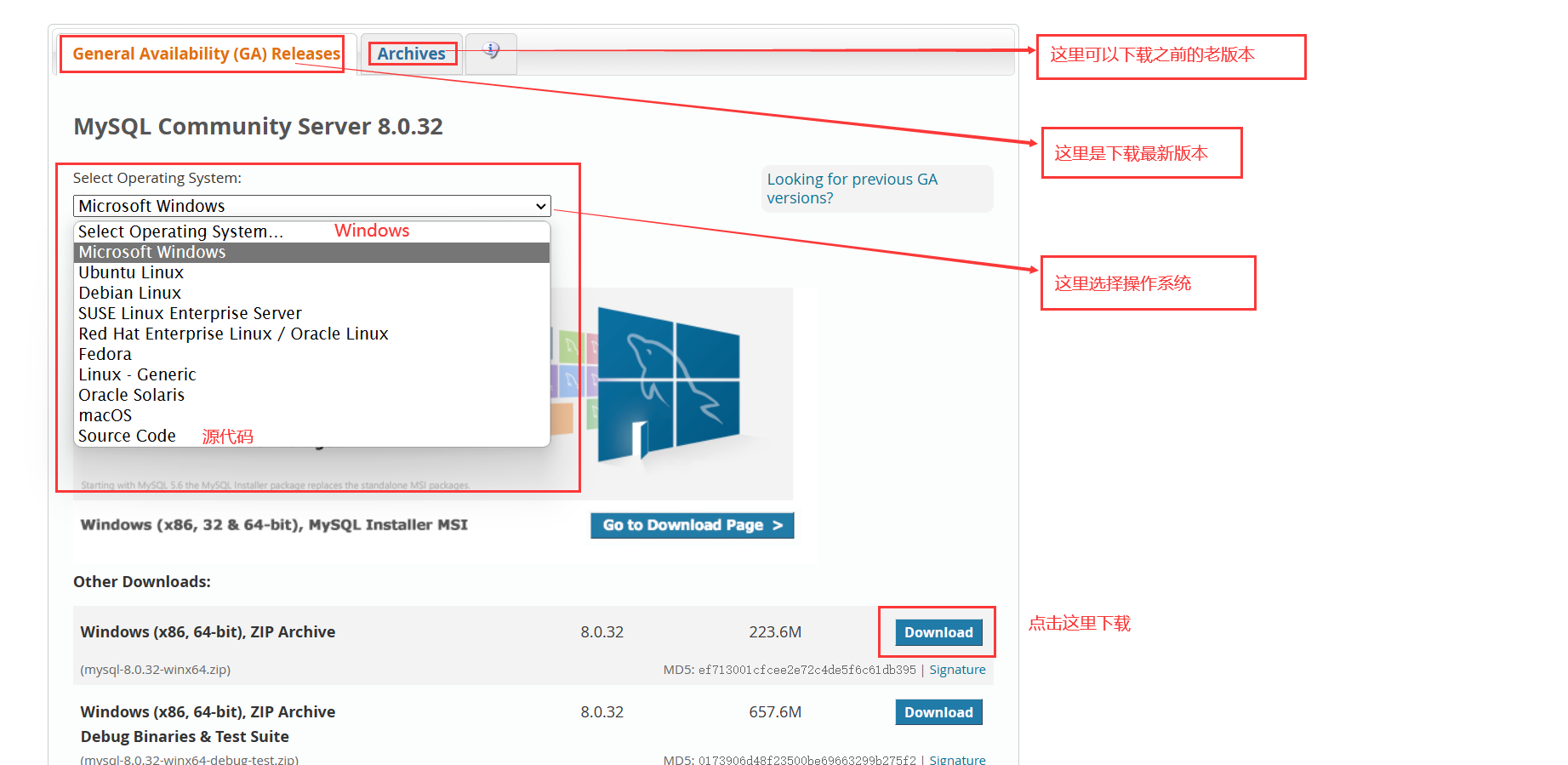This screenshot has width=1568, height=765.
Task: Expand the Select Operating System combo box
Action: (312, 206)
